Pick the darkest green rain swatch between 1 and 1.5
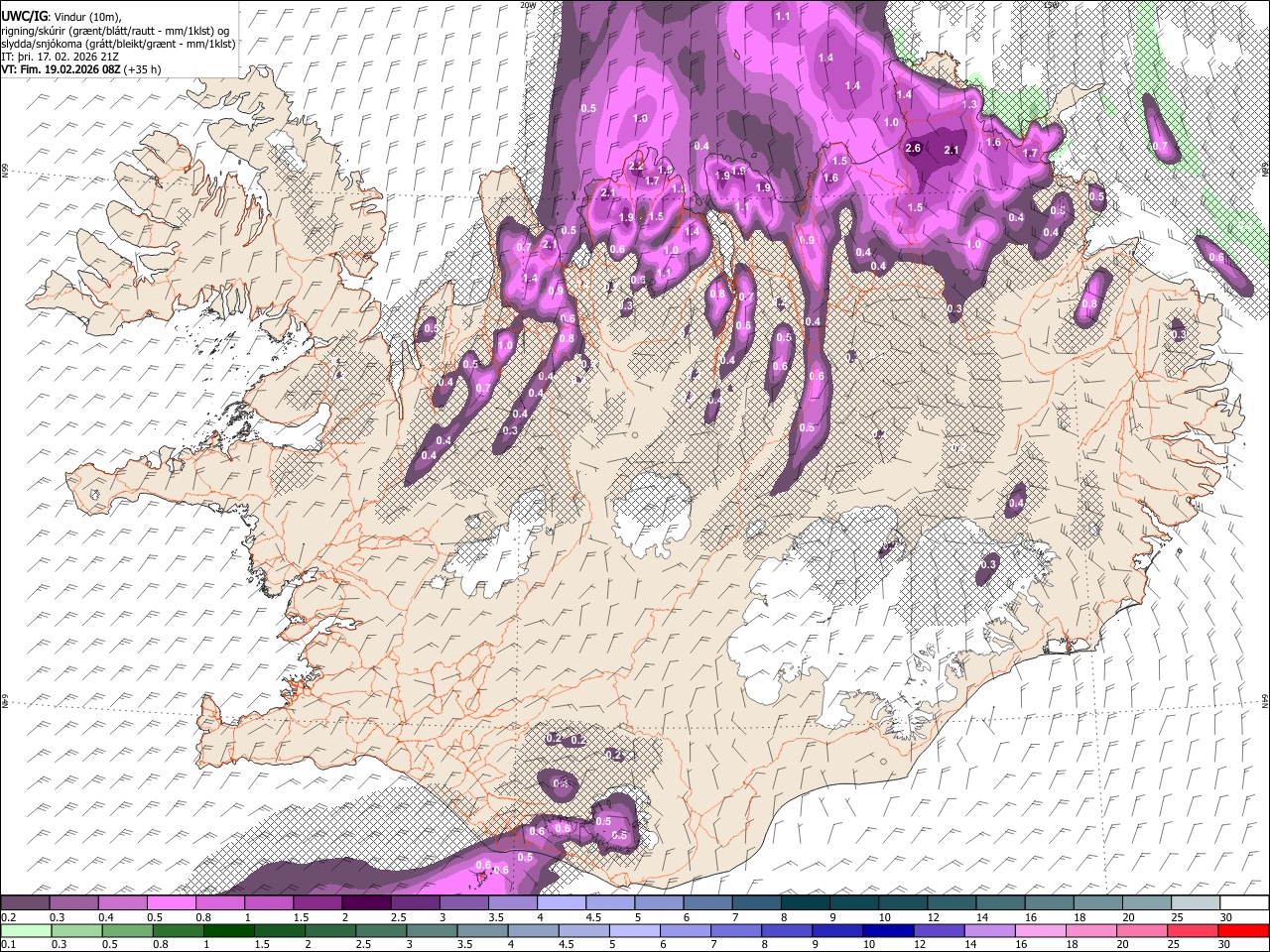The height and width of the screenshot is (952, 1270). (x=229, y=930)
